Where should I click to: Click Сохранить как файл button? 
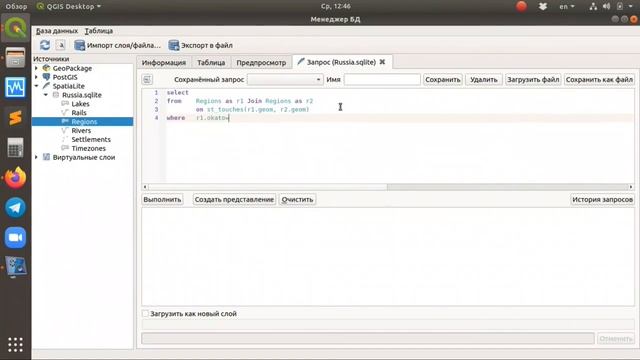click(x=599, y=80)
